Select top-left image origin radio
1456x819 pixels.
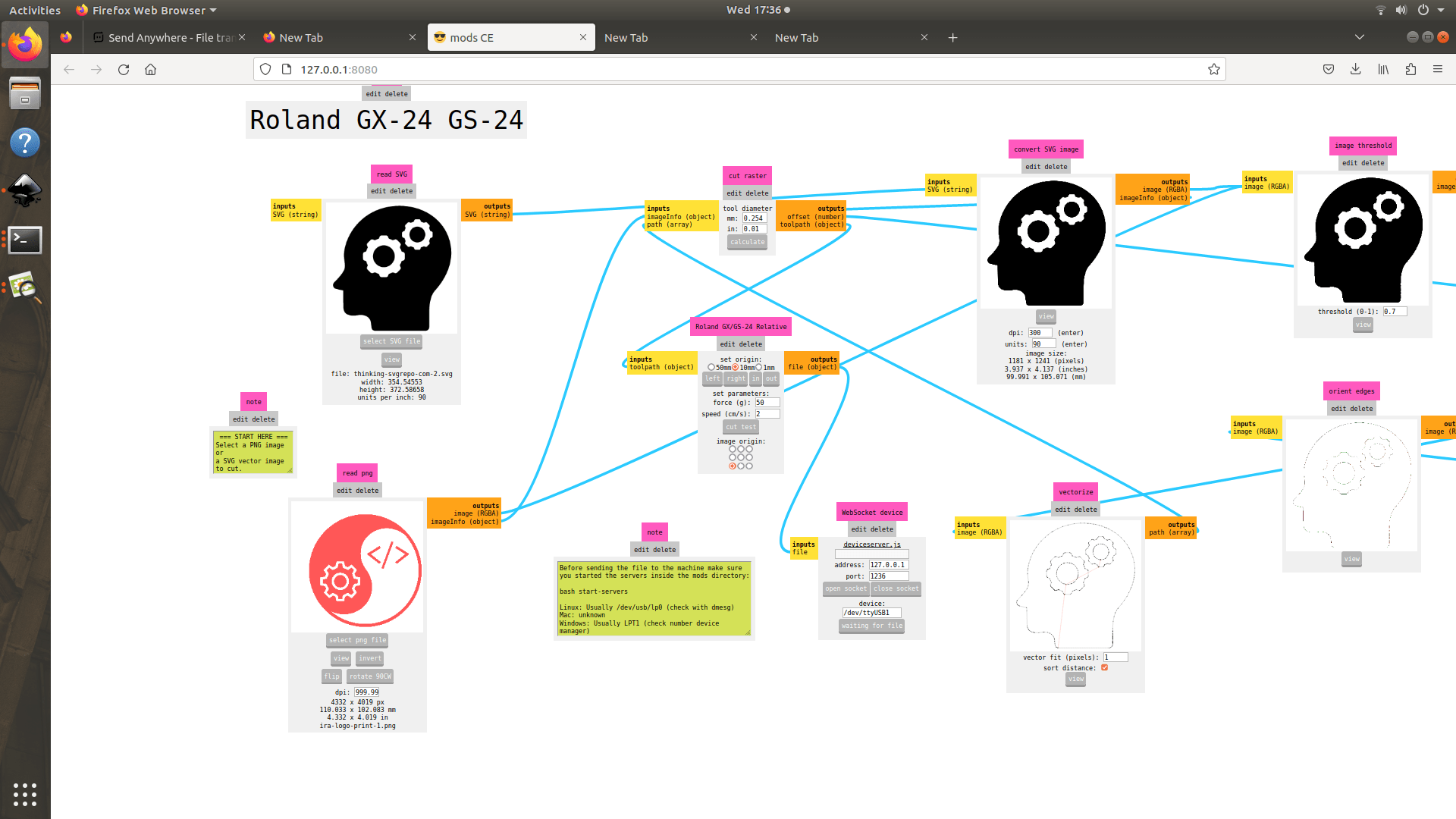pos(733,449)
